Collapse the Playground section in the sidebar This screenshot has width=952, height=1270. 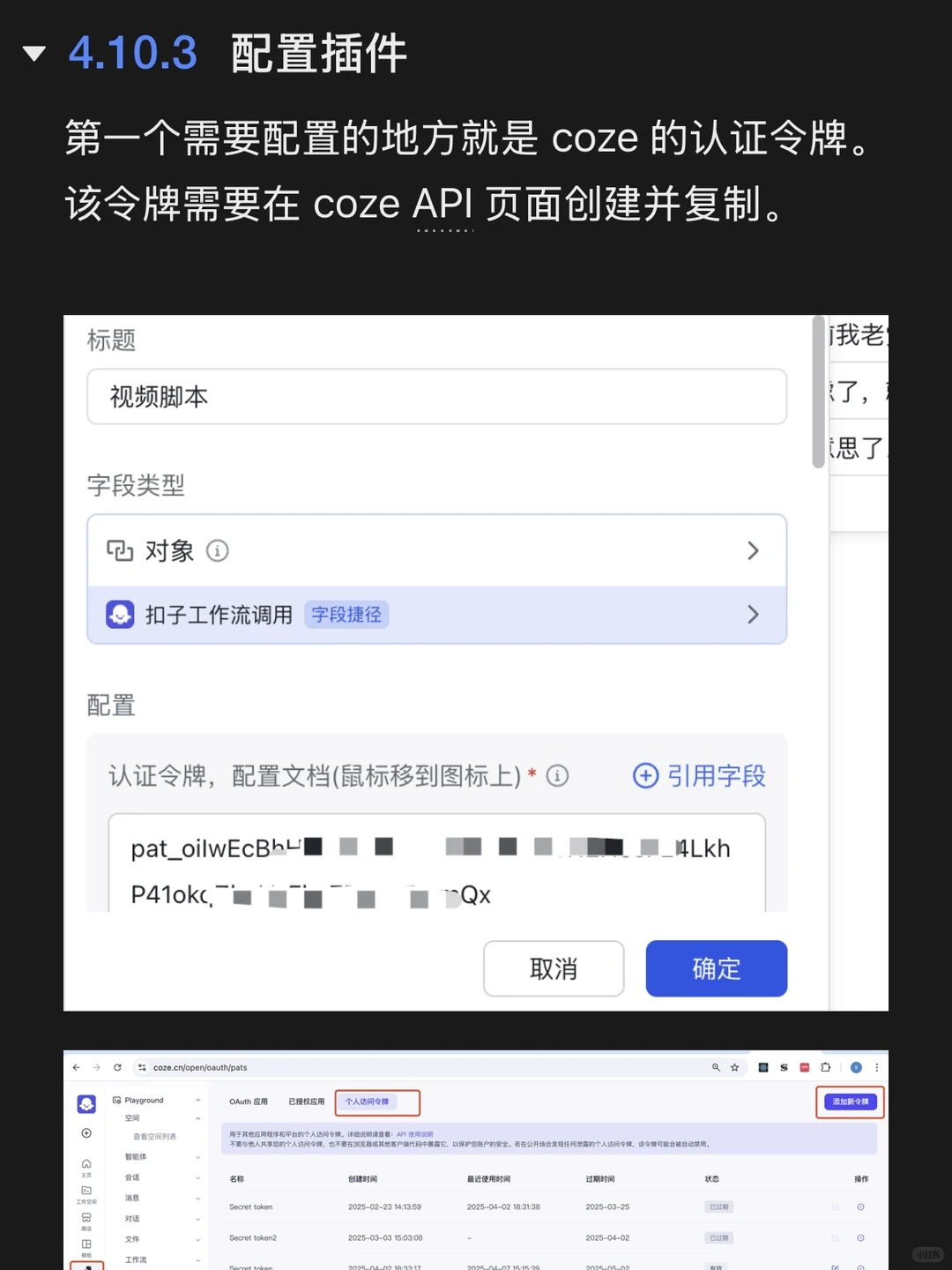tap(198, 1100)
